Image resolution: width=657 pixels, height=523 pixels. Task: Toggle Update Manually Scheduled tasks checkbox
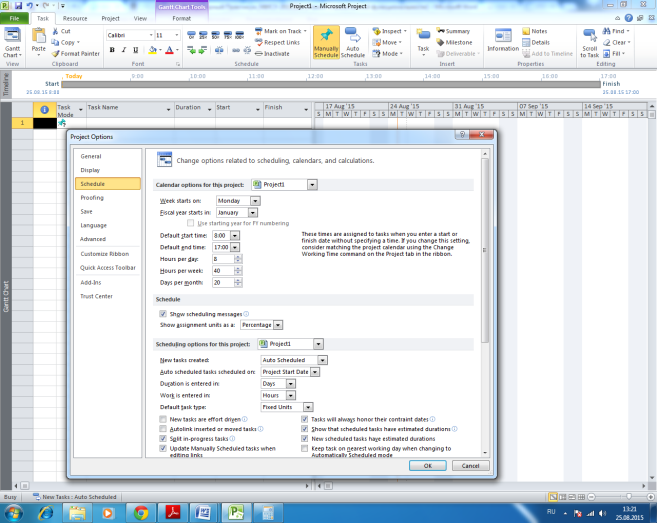point(163,448)
